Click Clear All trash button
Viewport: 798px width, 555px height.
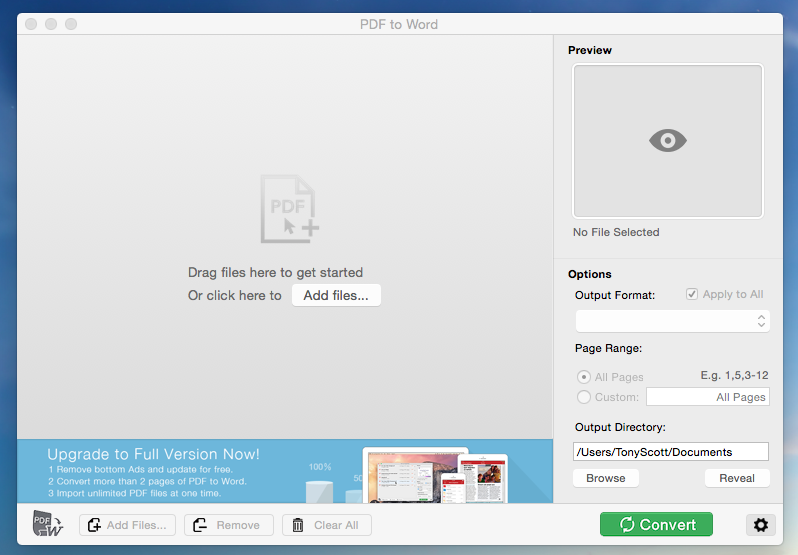point(327,525)
